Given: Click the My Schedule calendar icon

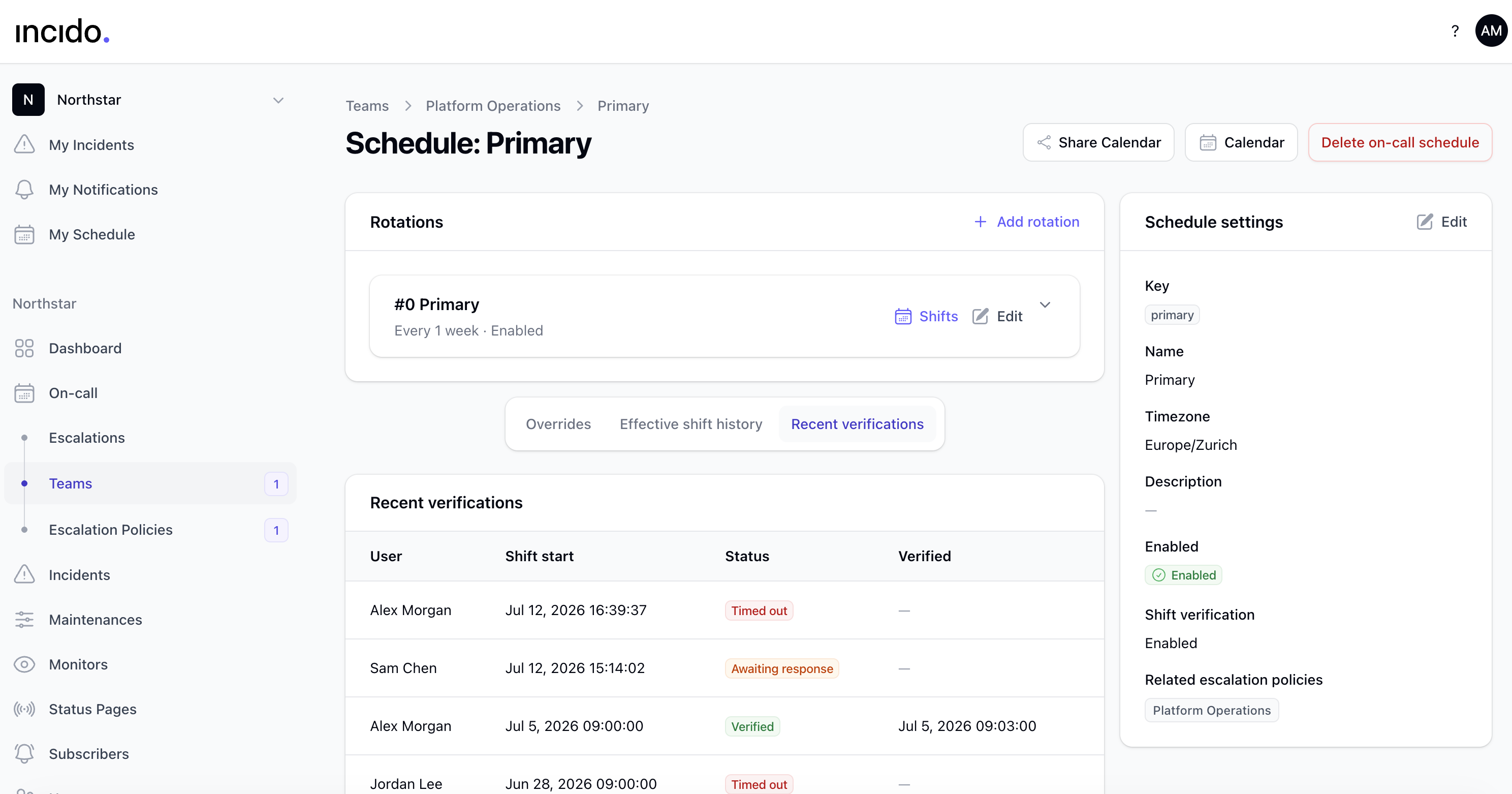Looking at the screenshot, I should pos(24,234).
